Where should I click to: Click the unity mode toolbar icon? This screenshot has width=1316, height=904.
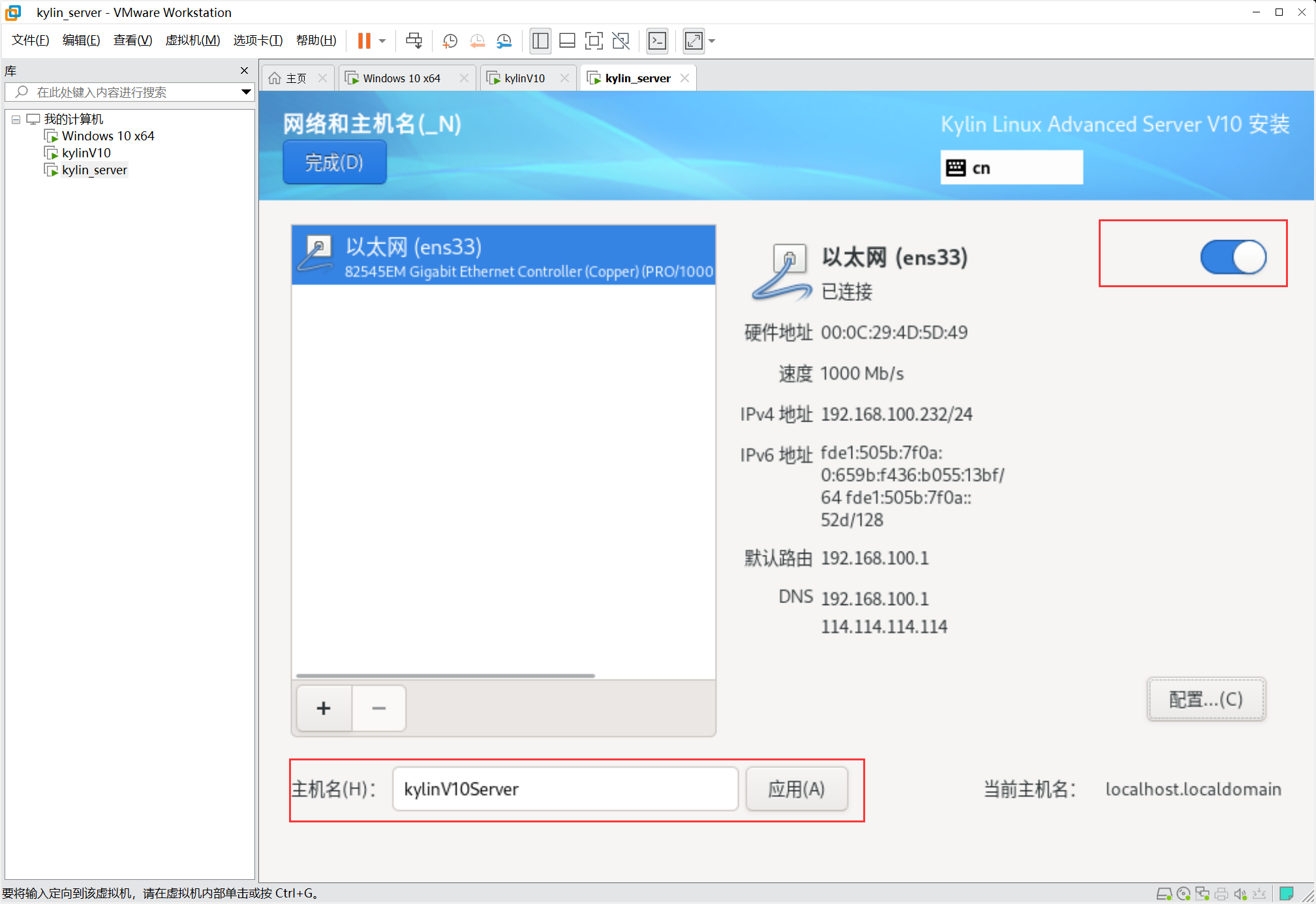(621, 41)
